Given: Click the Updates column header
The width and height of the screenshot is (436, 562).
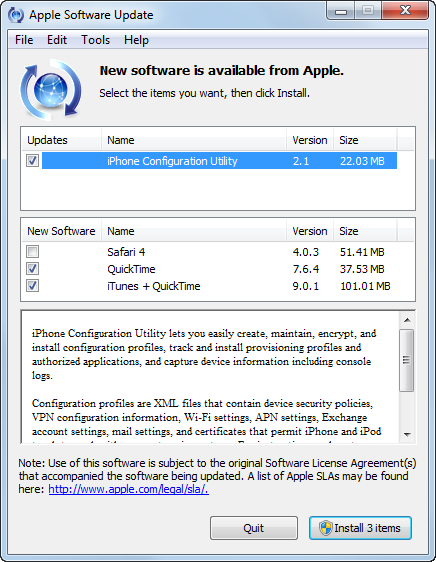Looking at the screenshot, I should [61, 140].
